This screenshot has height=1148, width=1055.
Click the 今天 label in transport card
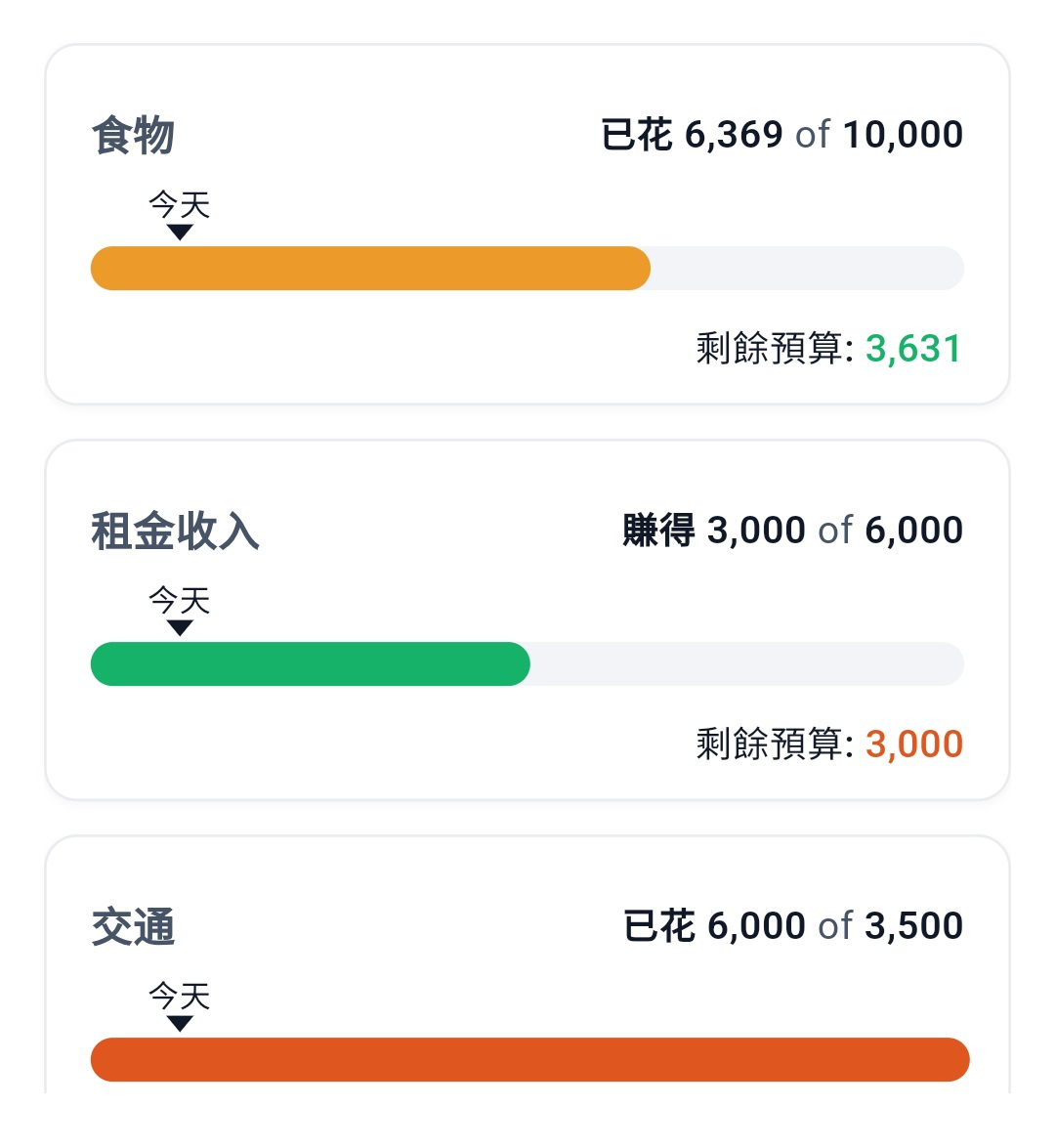(180, 996)
